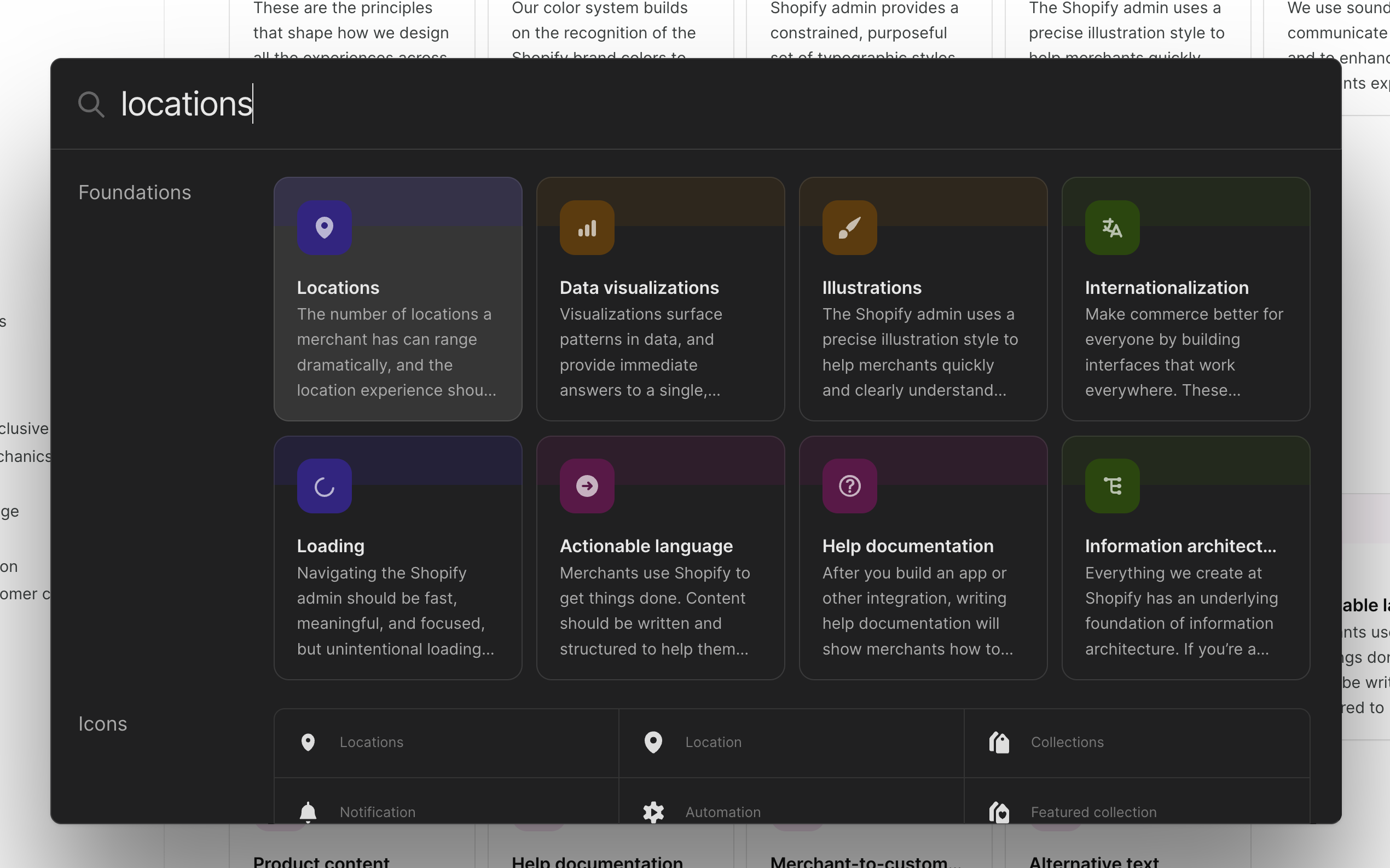The height and width of the screenshot is (868, 1390).
Task: Click the purple Locations pin icon
Action: 325,227
